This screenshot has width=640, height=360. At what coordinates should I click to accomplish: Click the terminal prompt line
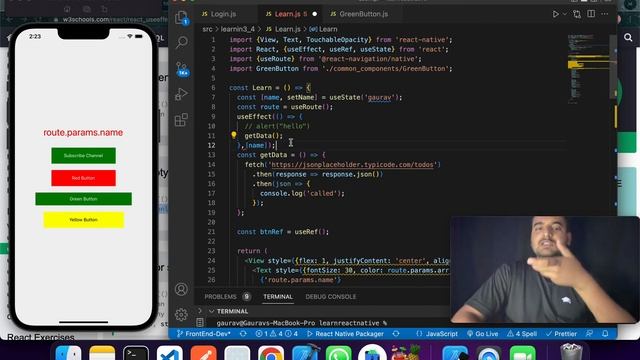coord(301,323)
